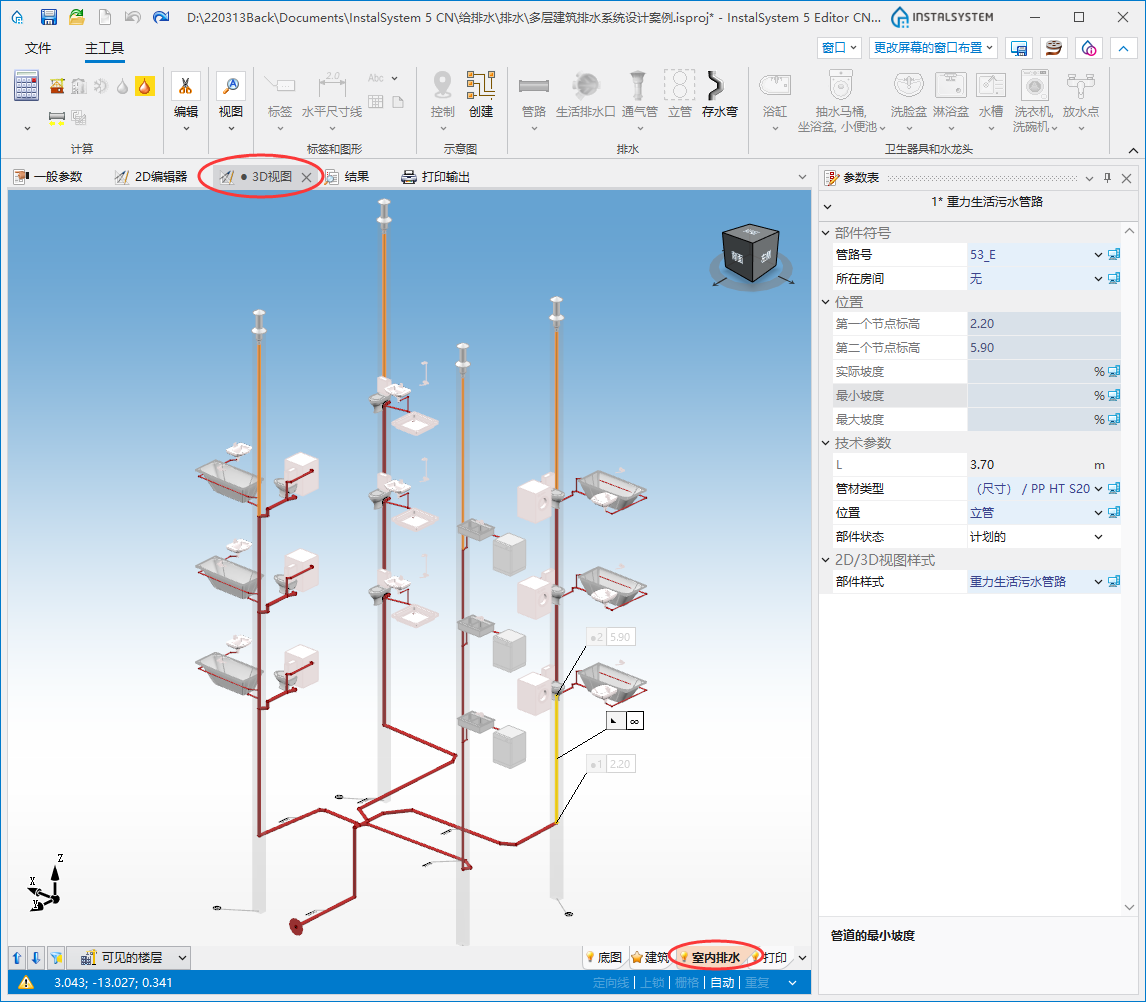Collapse the 技术参数 section
The width and height of the screenshot is (1146, 1002).
click(826, 443)
